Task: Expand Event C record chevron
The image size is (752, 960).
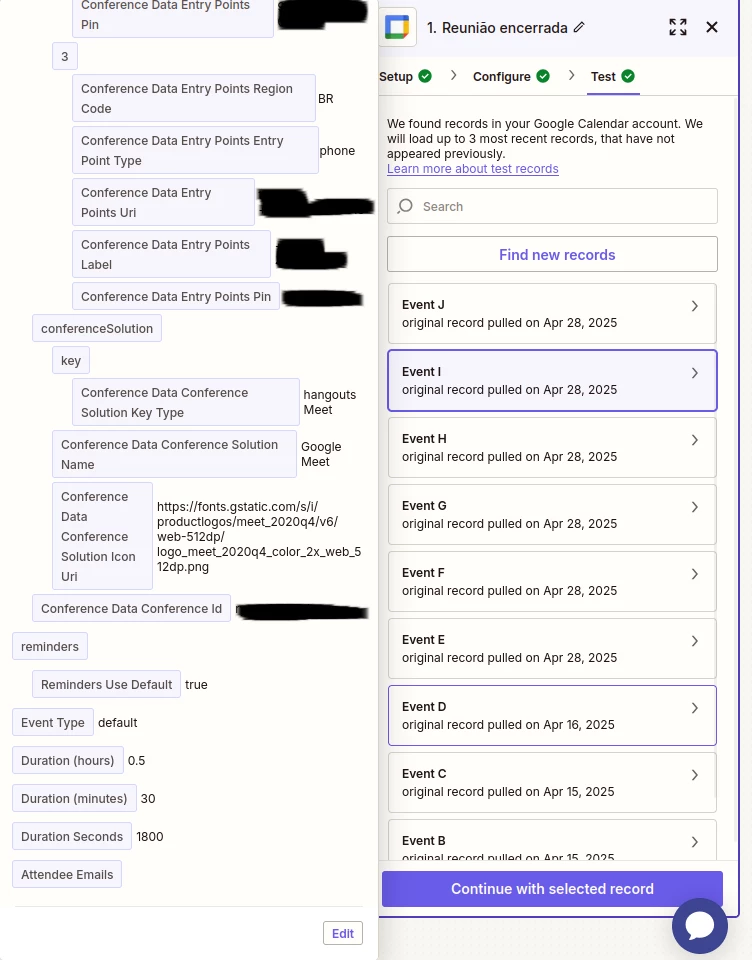Action: click(694, 775)
